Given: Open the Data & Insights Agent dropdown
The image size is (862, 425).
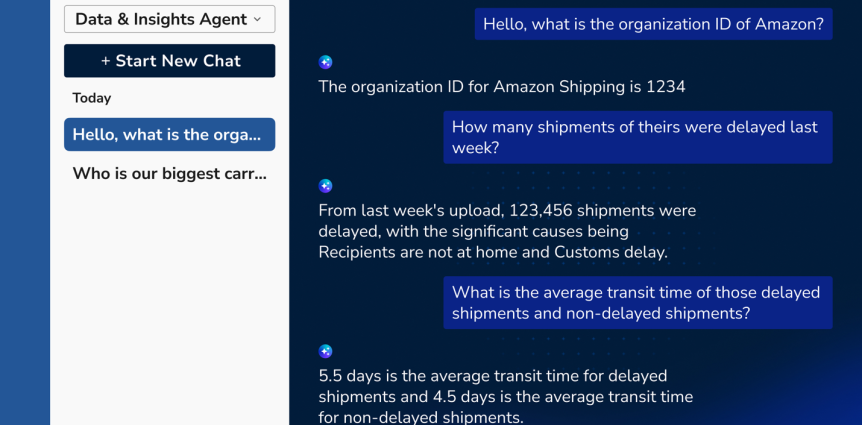Looking at the screenshot, I should coord(169,19).
